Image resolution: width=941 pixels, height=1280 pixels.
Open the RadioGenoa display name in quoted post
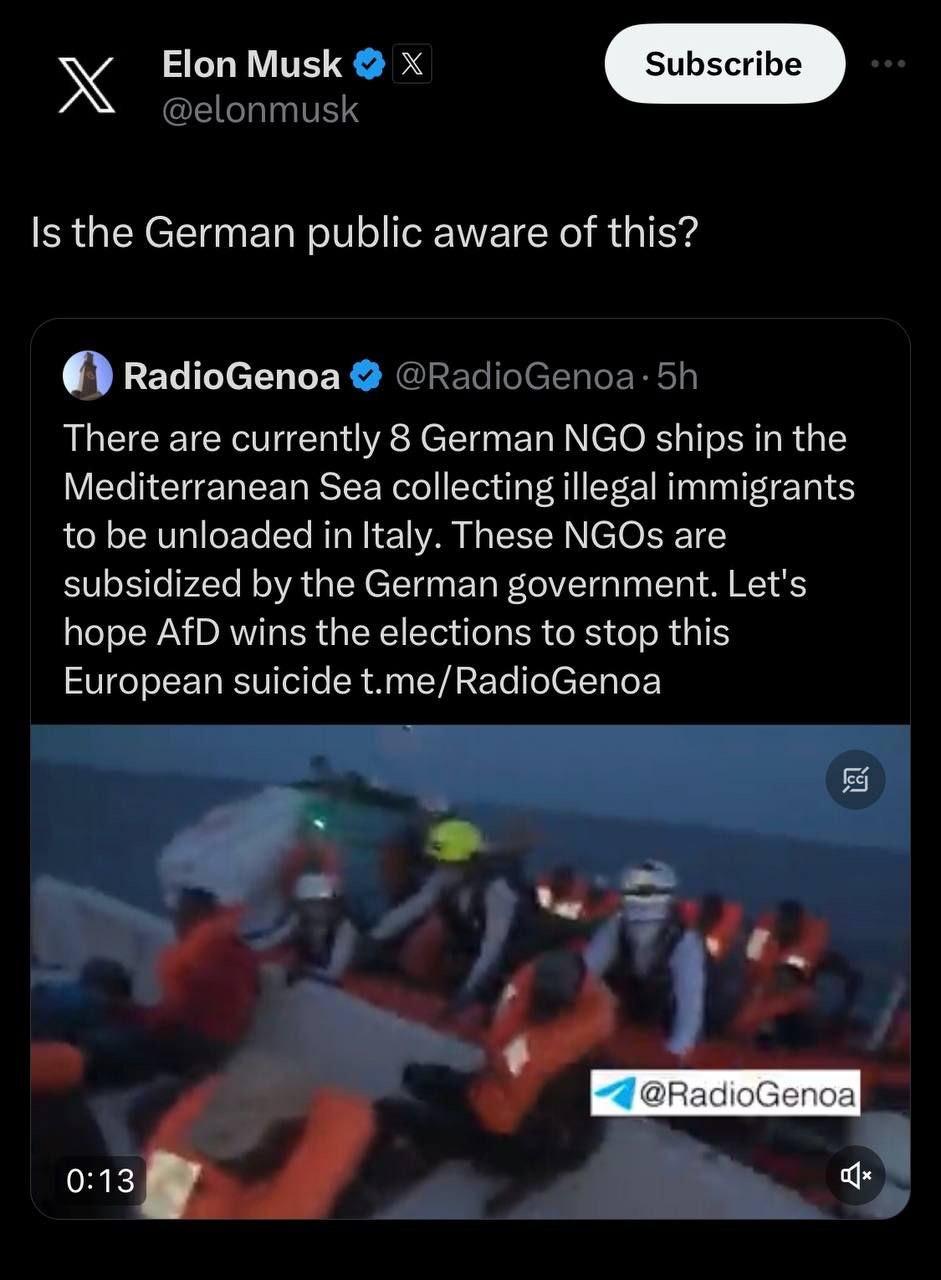point(231,376)
